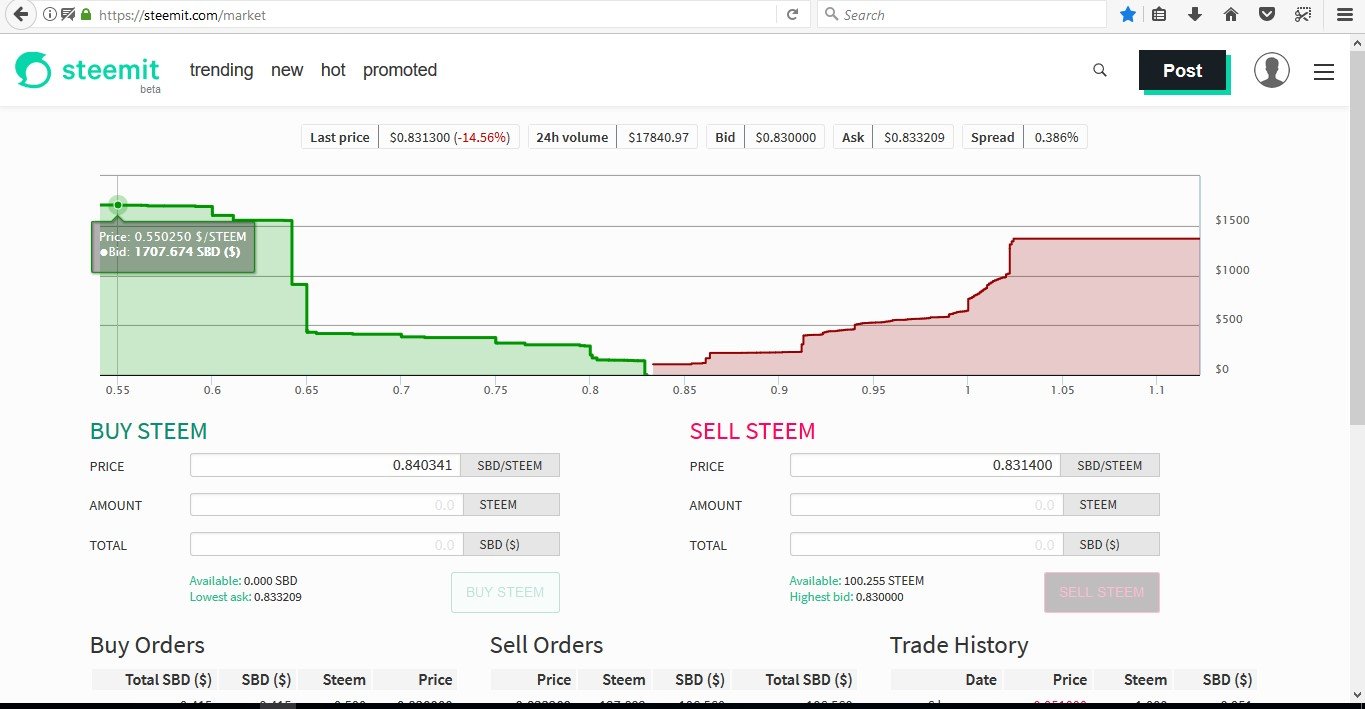
Task: Click the $1500 y-axis label
Action: coord(1232,220)
